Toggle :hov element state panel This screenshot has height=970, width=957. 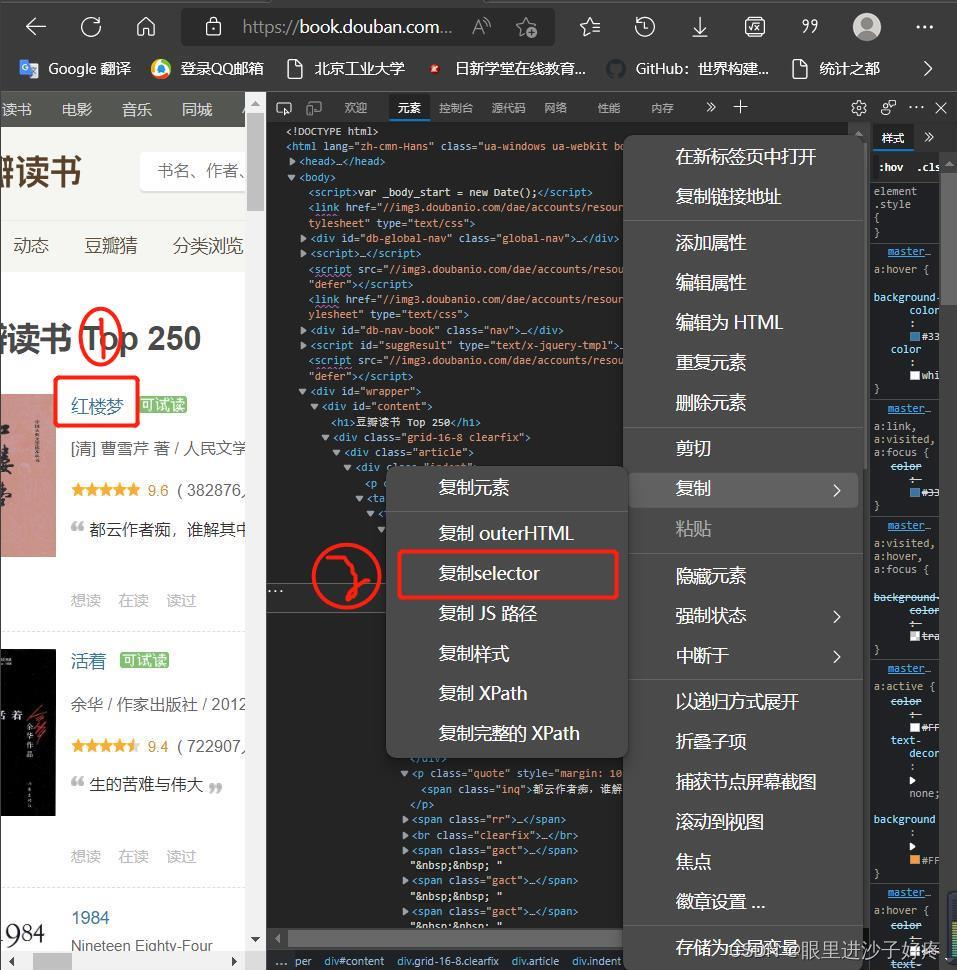click(x=891, y=167)
